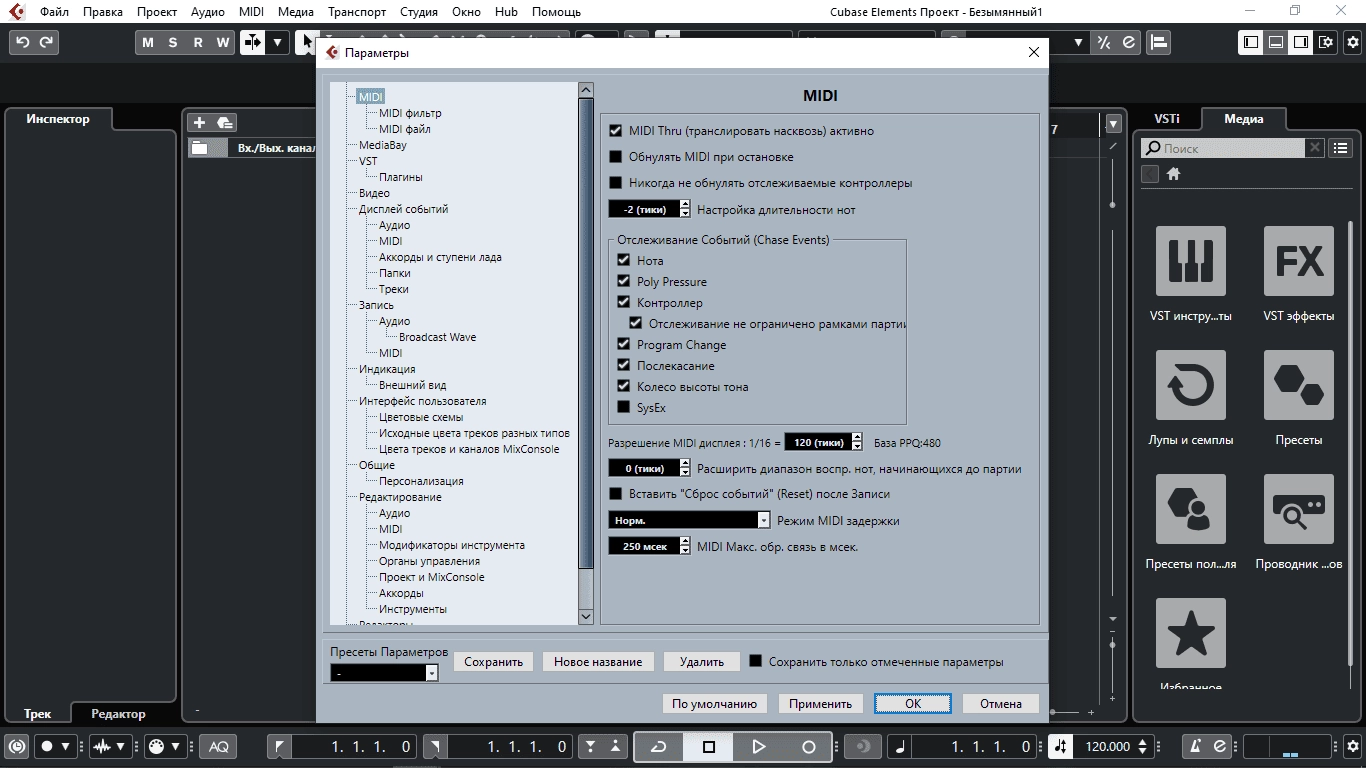Click the transport Stop button
The width and height of the screenshot is (1366, 768).
point(709,746)
